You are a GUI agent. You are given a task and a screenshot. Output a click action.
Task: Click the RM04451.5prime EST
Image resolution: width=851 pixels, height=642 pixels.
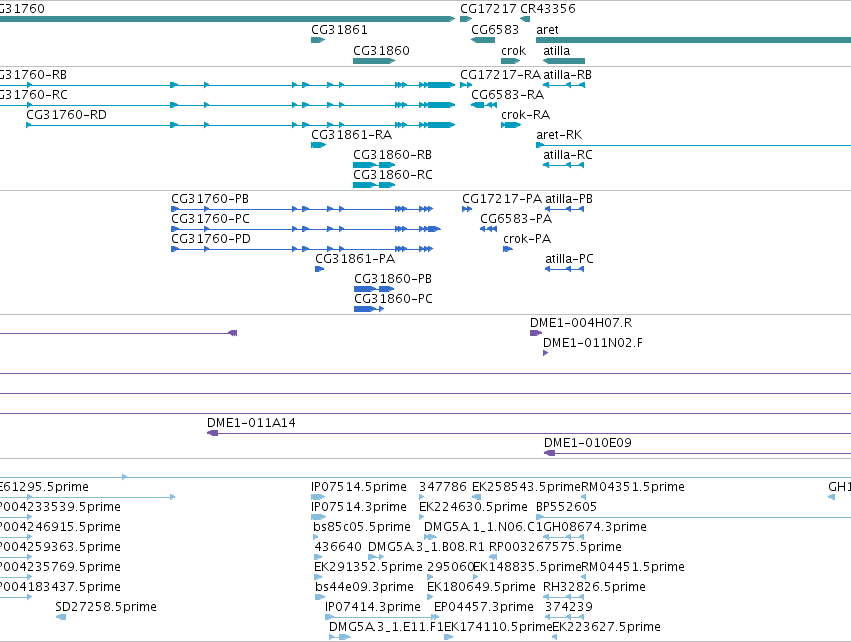click(584, 577)
